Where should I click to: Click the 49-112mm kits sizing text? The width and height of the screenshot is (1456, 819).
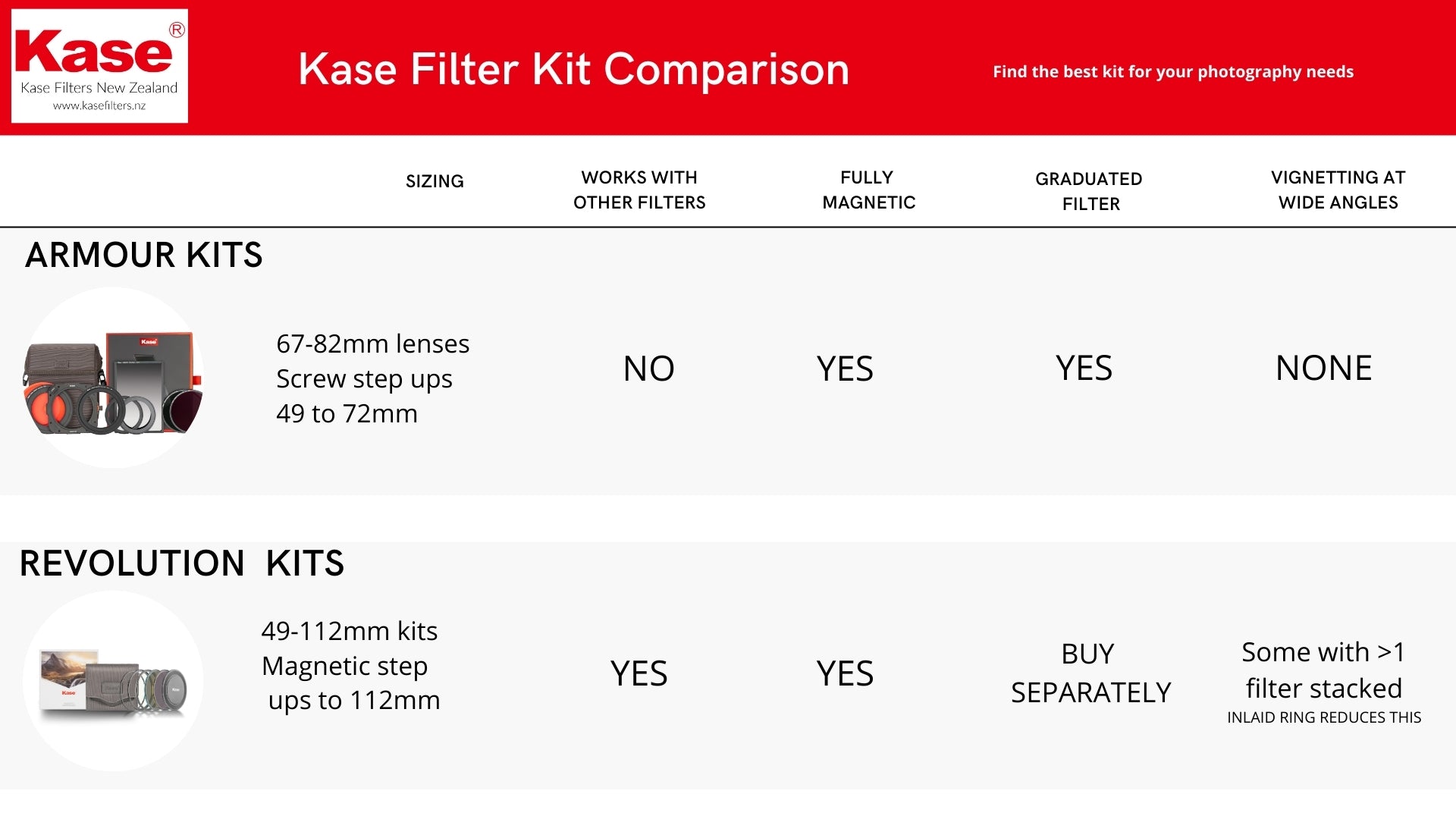point(350,631)
